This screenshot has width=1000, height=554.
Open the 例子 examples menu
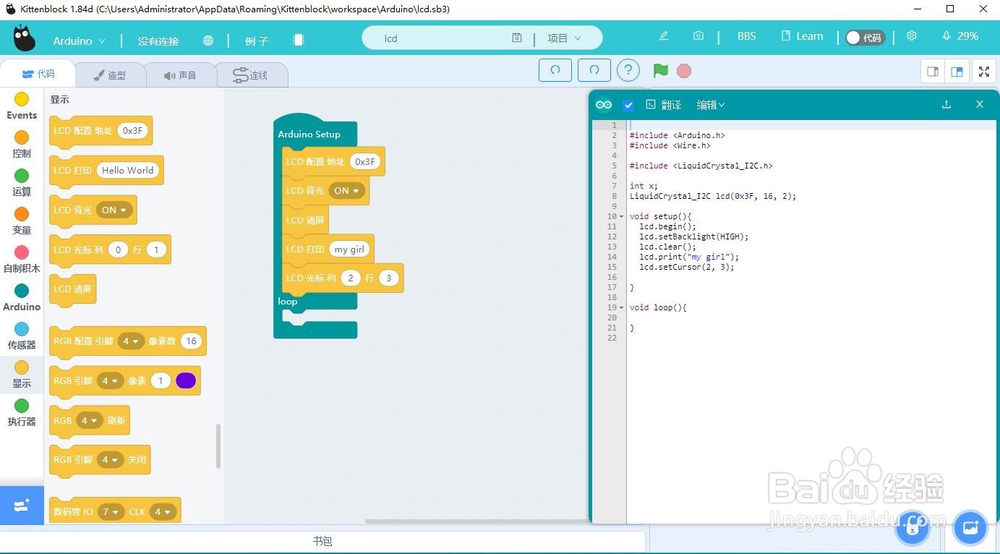pos(256,41)
